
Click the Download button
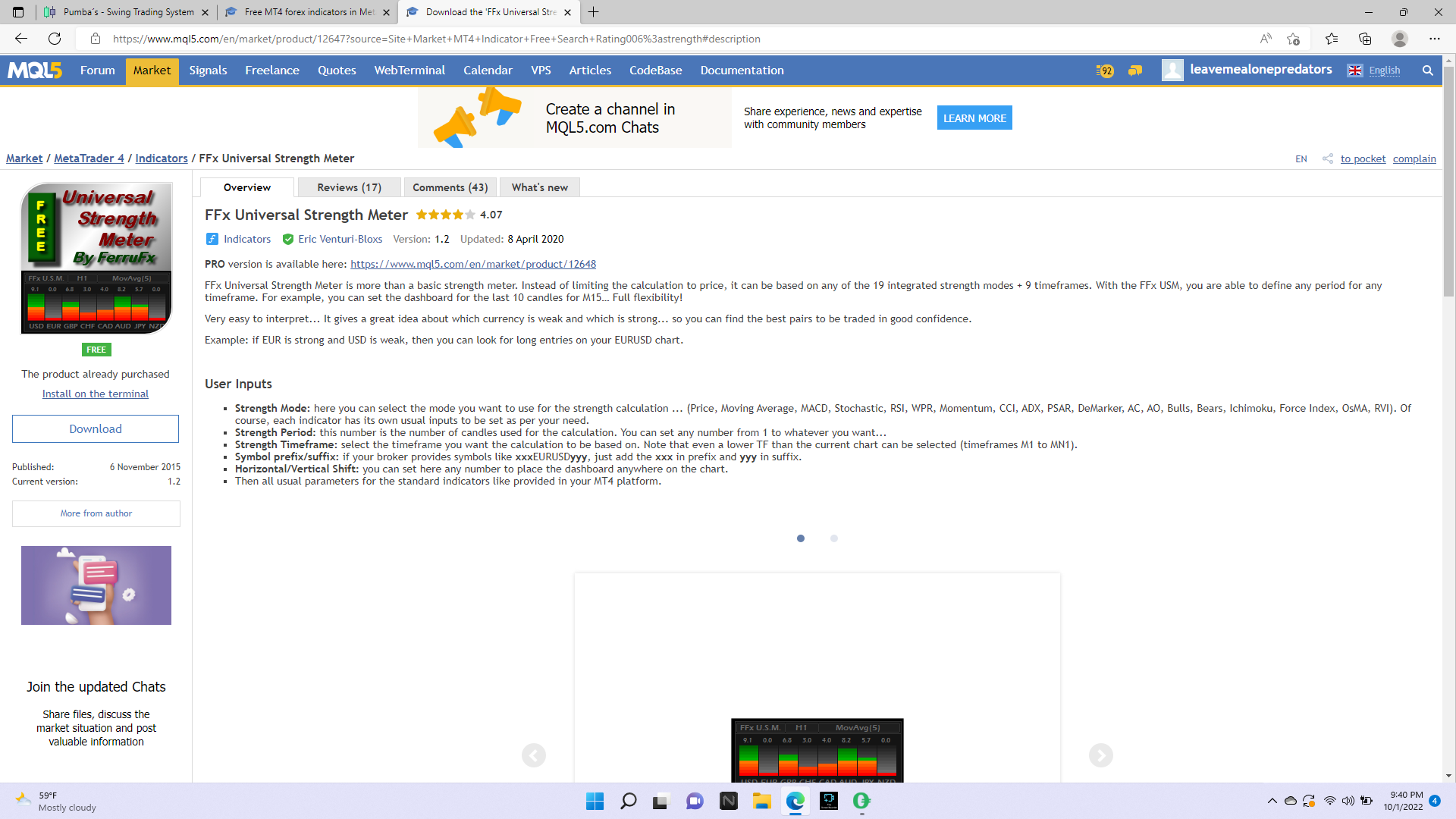[x=96, y=428]
